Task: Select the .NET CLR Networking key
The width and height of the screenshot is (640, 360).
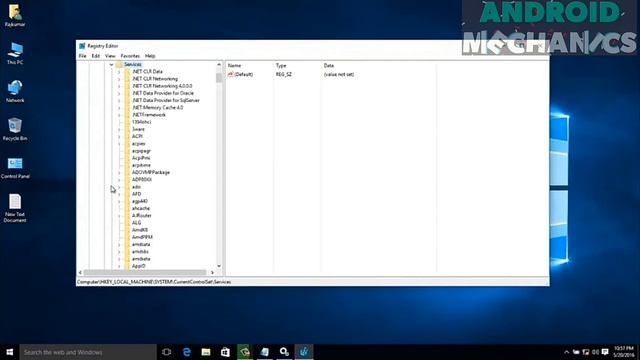Action: (155, 79)
